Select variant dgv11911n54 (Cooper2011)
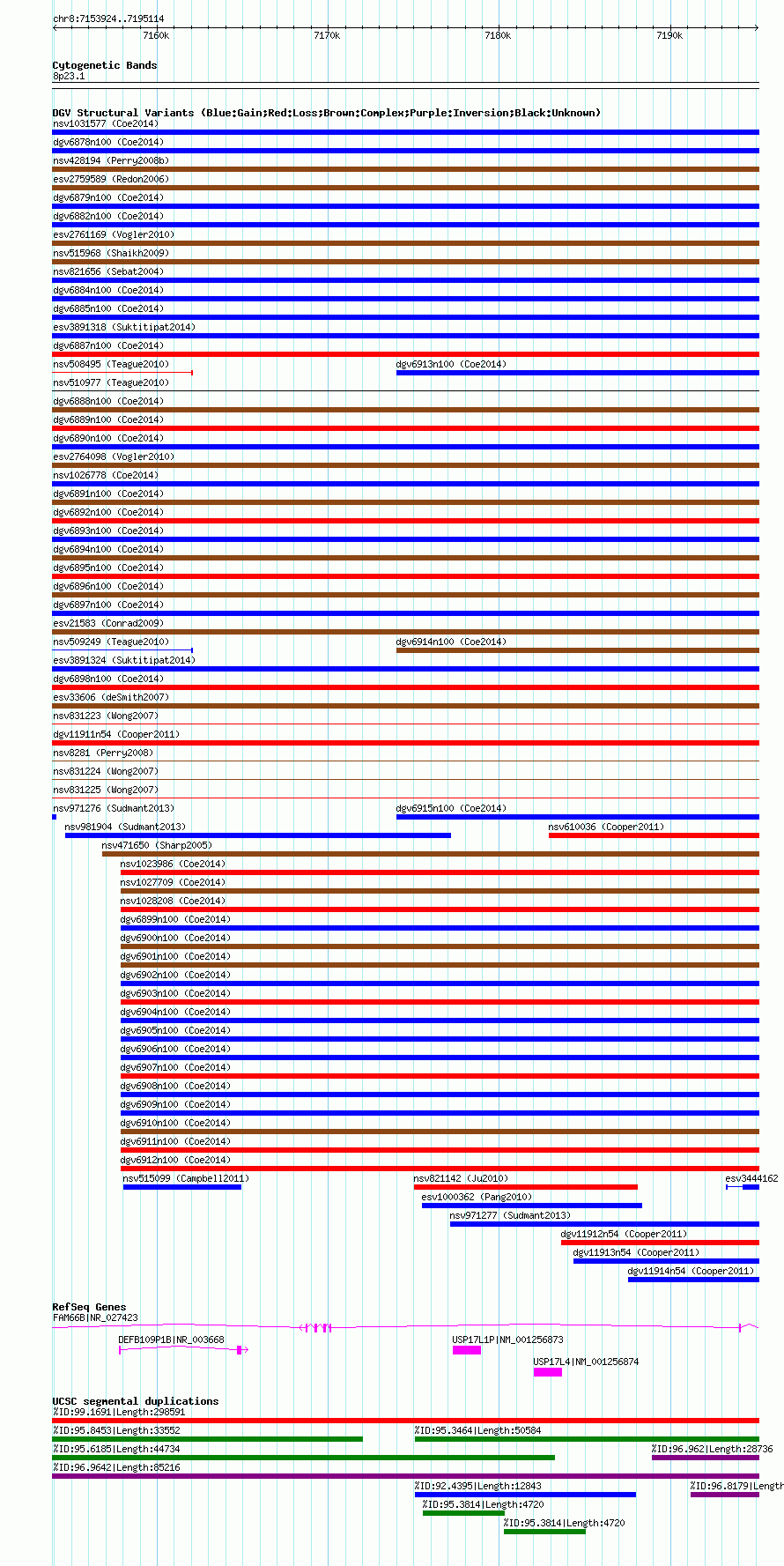Viewport: 784px width, 1566px height. pos(406,743)
